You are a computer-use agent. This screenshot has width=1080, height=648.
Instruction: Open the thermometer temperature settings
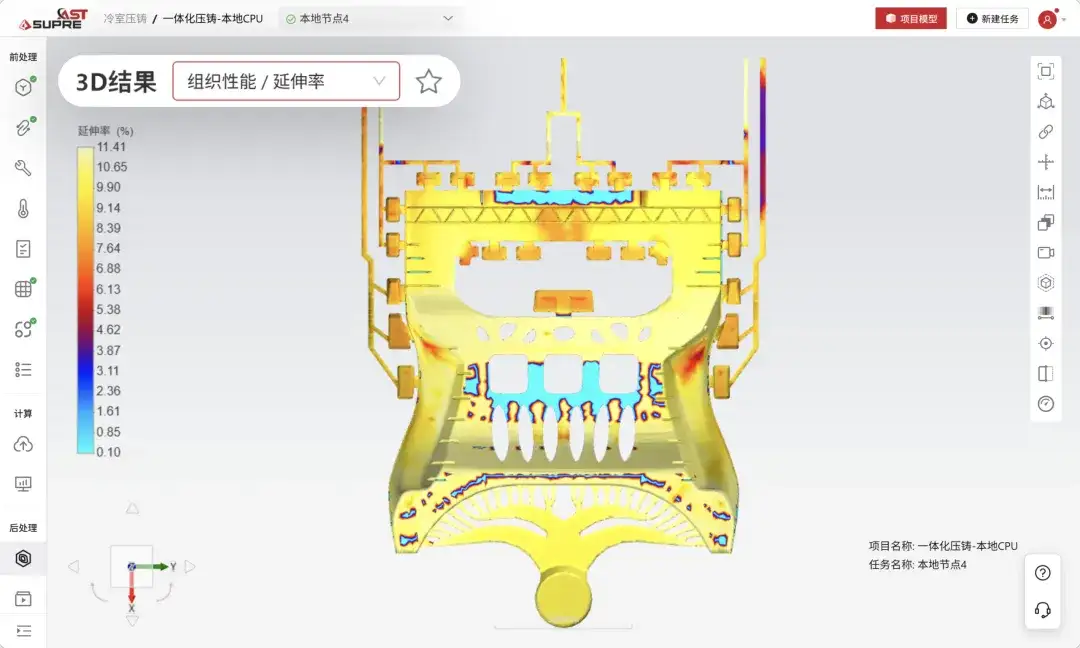tap(23, 209)
